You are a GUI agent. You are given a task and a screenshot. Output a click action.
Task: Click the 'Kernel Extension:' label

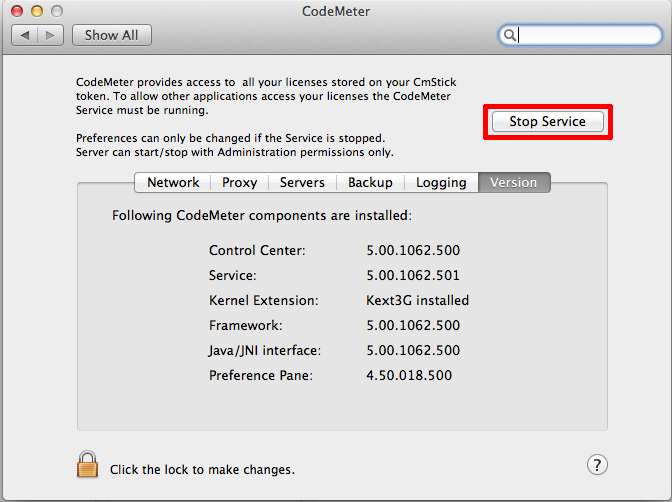(264, 300)
